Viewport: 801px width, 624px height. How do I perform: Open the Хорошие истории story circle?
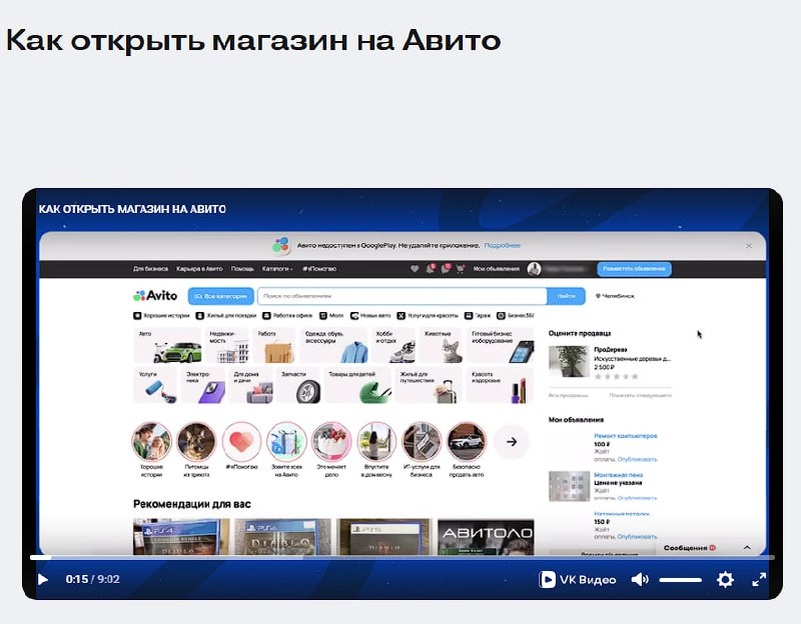click(152, 442)
